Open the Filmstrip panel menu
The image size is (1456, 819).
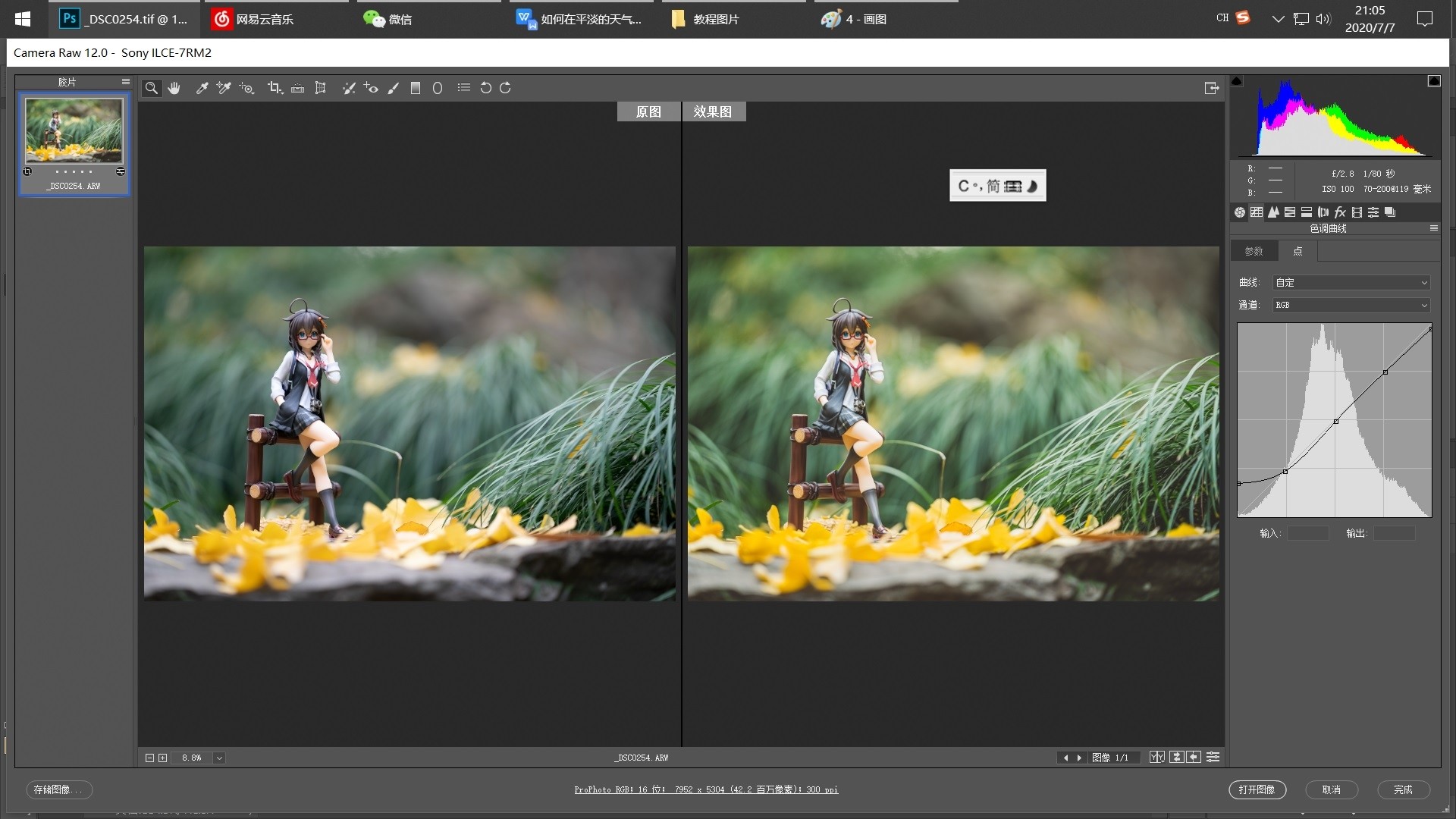(126, 81)
